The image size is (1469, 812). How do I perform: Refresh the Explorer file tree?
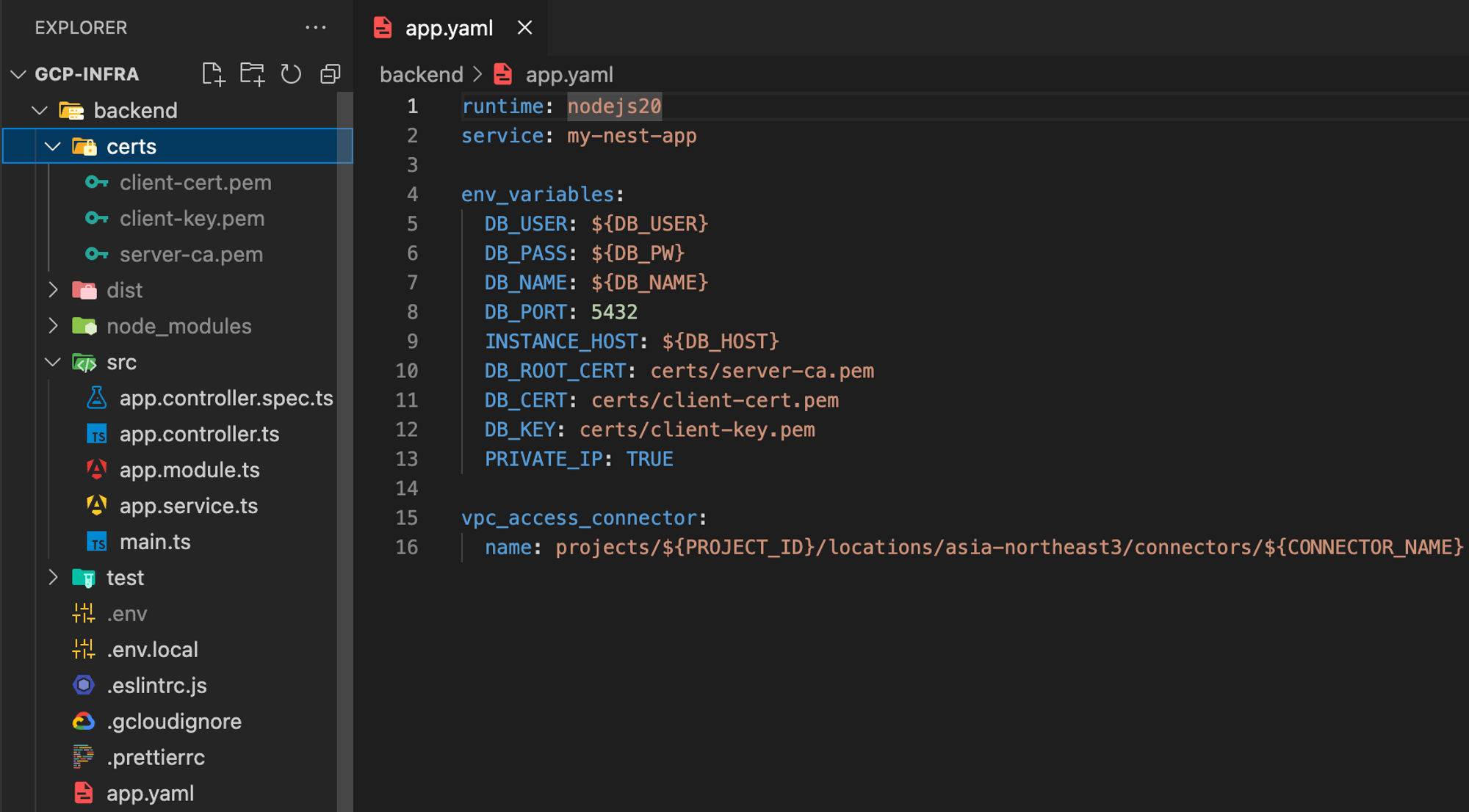pyautogui.click(x=291, y=74)
